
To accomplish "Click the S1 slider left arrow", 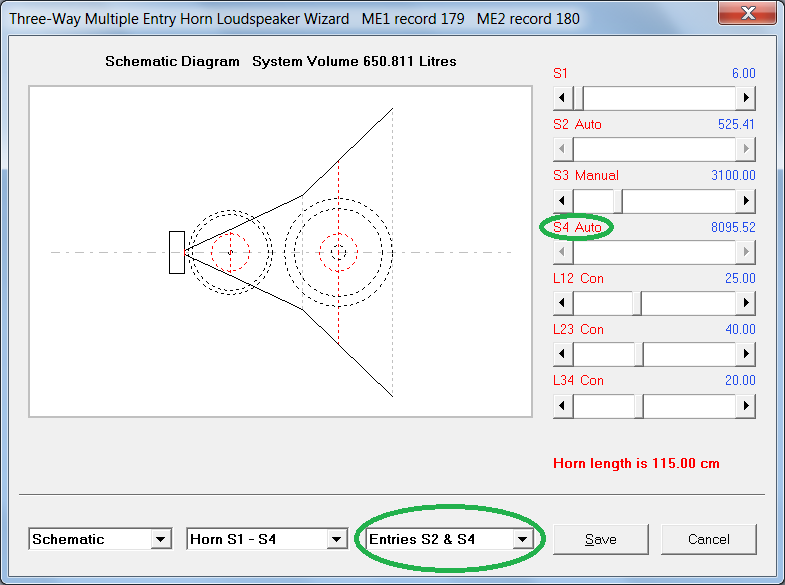I will [x=563, y=98].
